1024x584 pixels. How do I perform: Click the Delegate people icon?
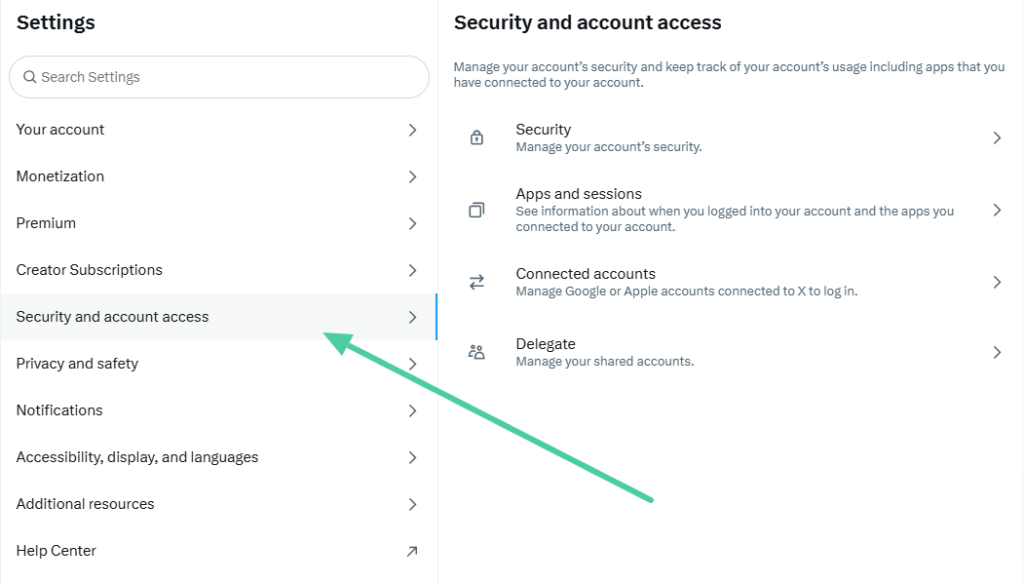(x=477, y=352)
